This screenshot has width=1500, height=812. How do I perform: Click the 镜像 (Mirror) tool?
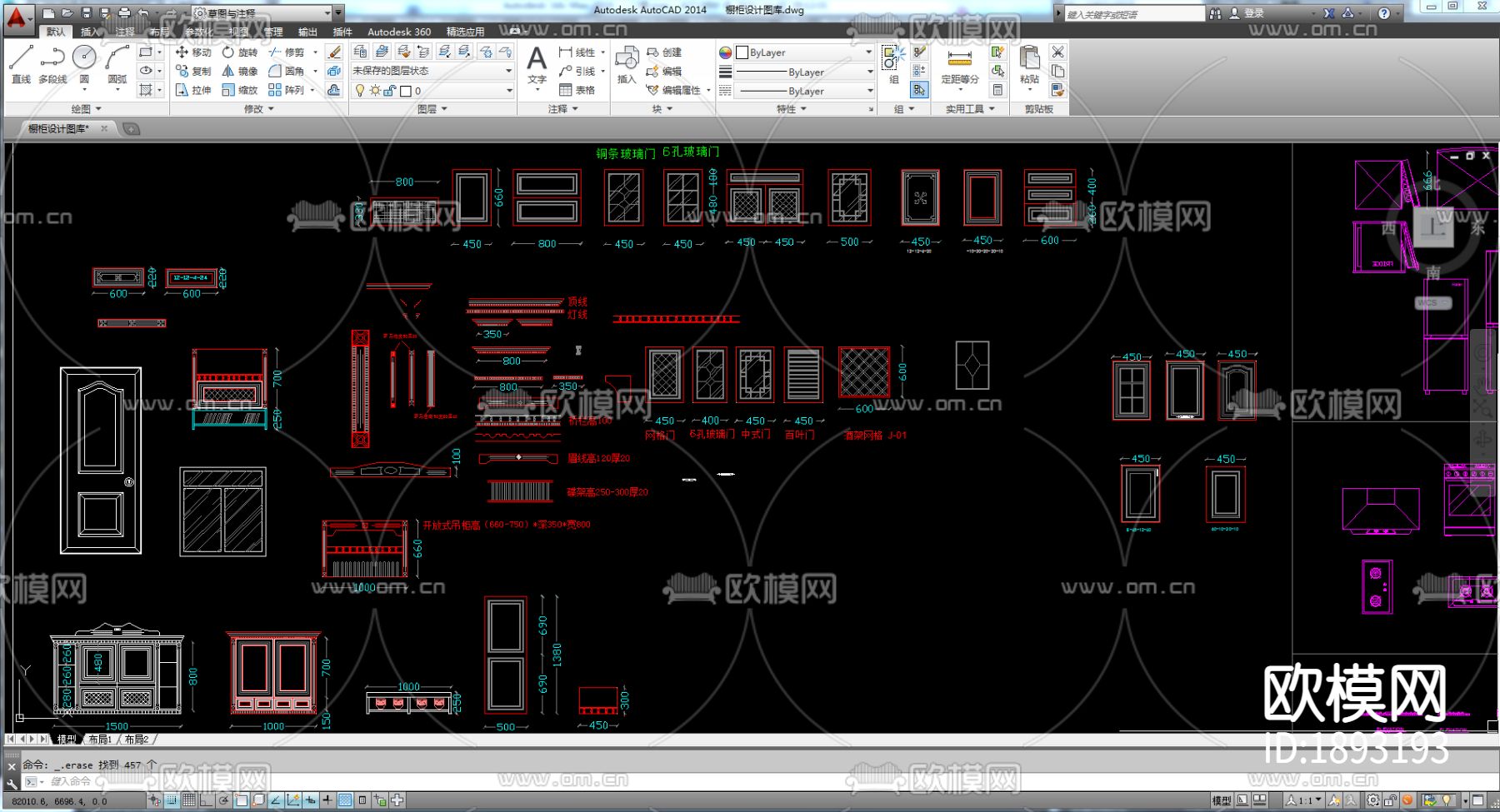(x=240, y=72)
